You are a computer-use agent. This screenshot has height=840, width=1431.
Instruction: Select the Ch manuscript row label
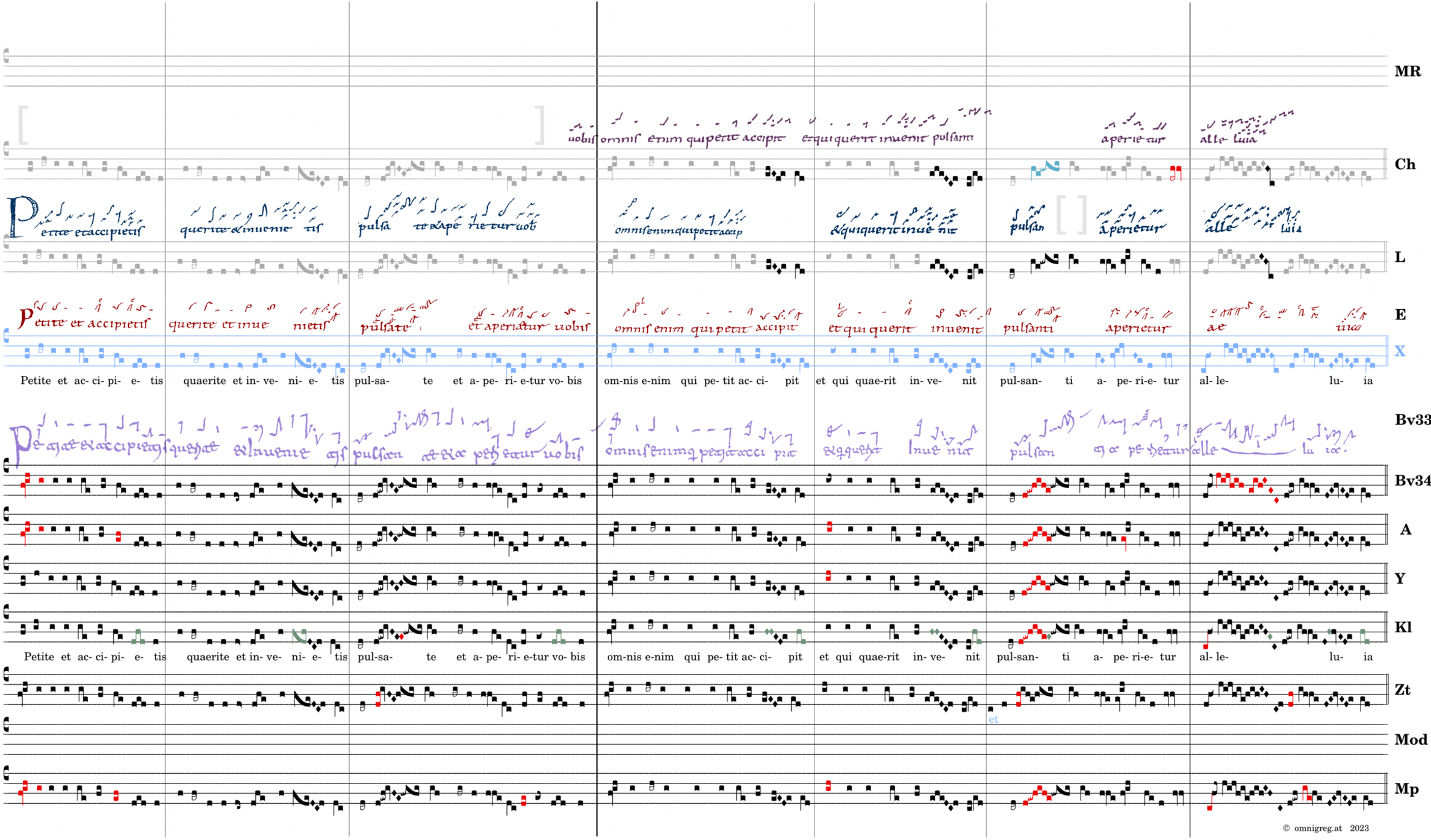[1405, 164]
